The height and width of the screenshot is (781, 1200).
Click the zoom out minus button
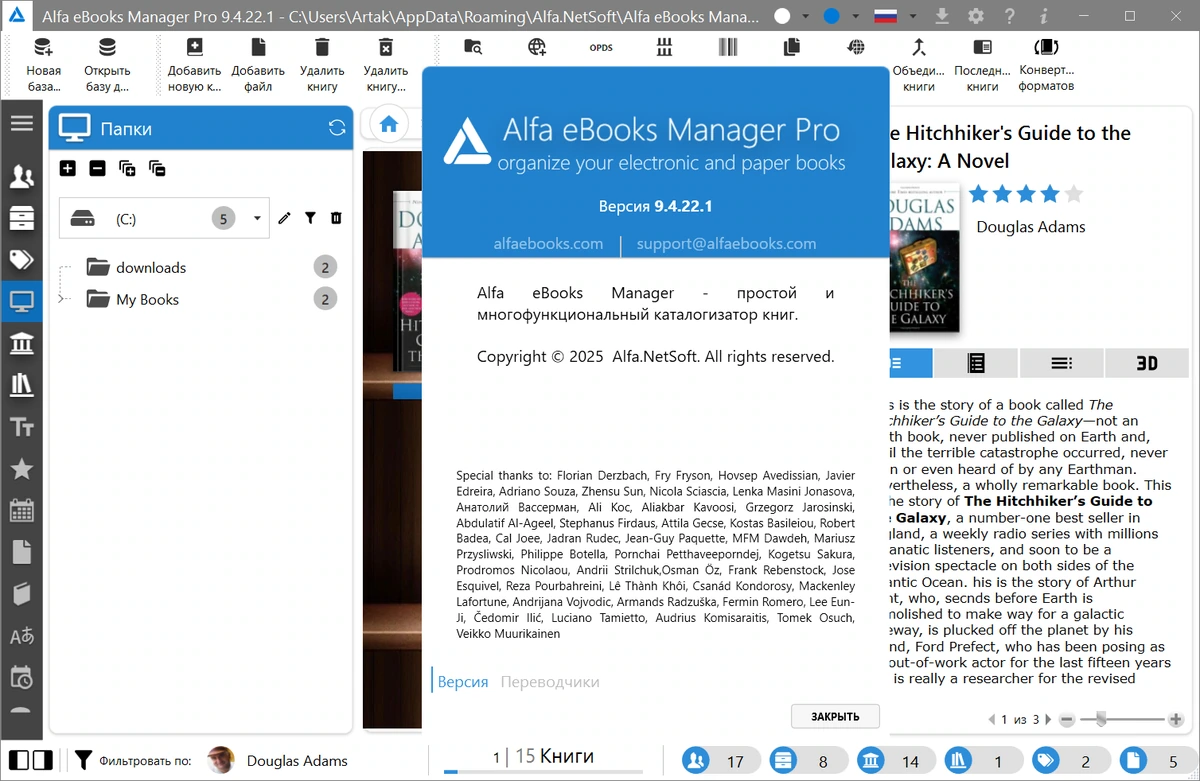pyautogui.click(x=1067, y=719)
